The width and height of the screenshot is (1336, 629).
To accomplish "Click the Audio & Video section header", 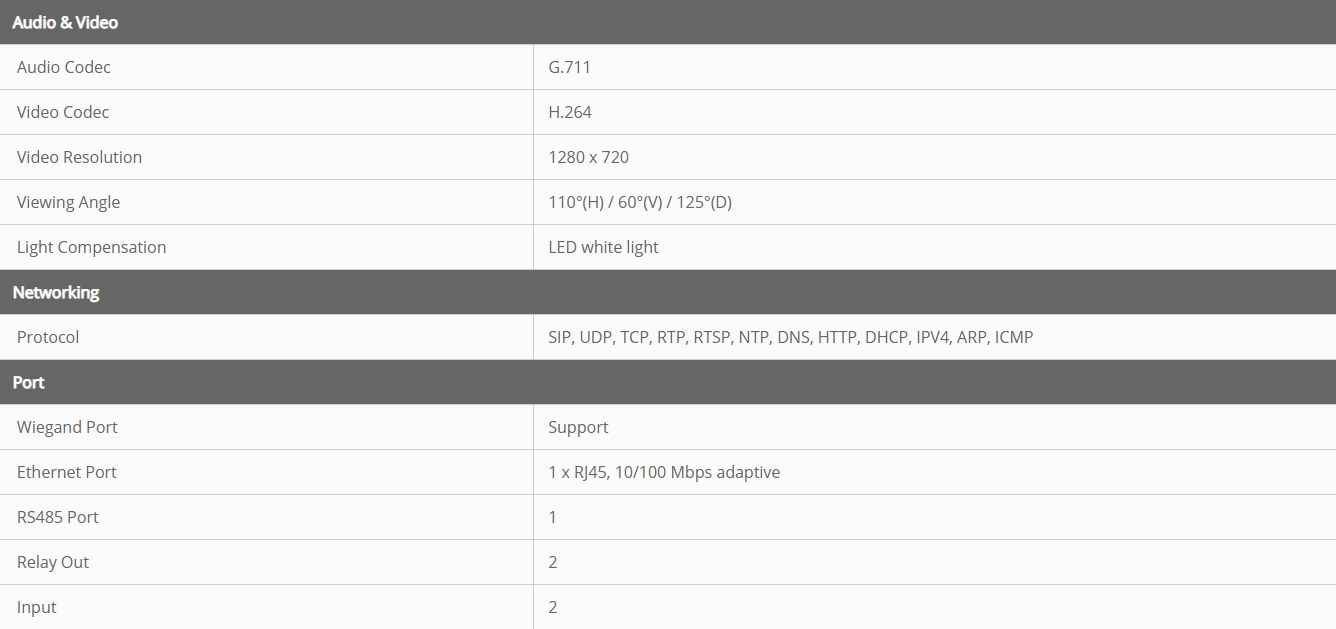I will 65,22.
